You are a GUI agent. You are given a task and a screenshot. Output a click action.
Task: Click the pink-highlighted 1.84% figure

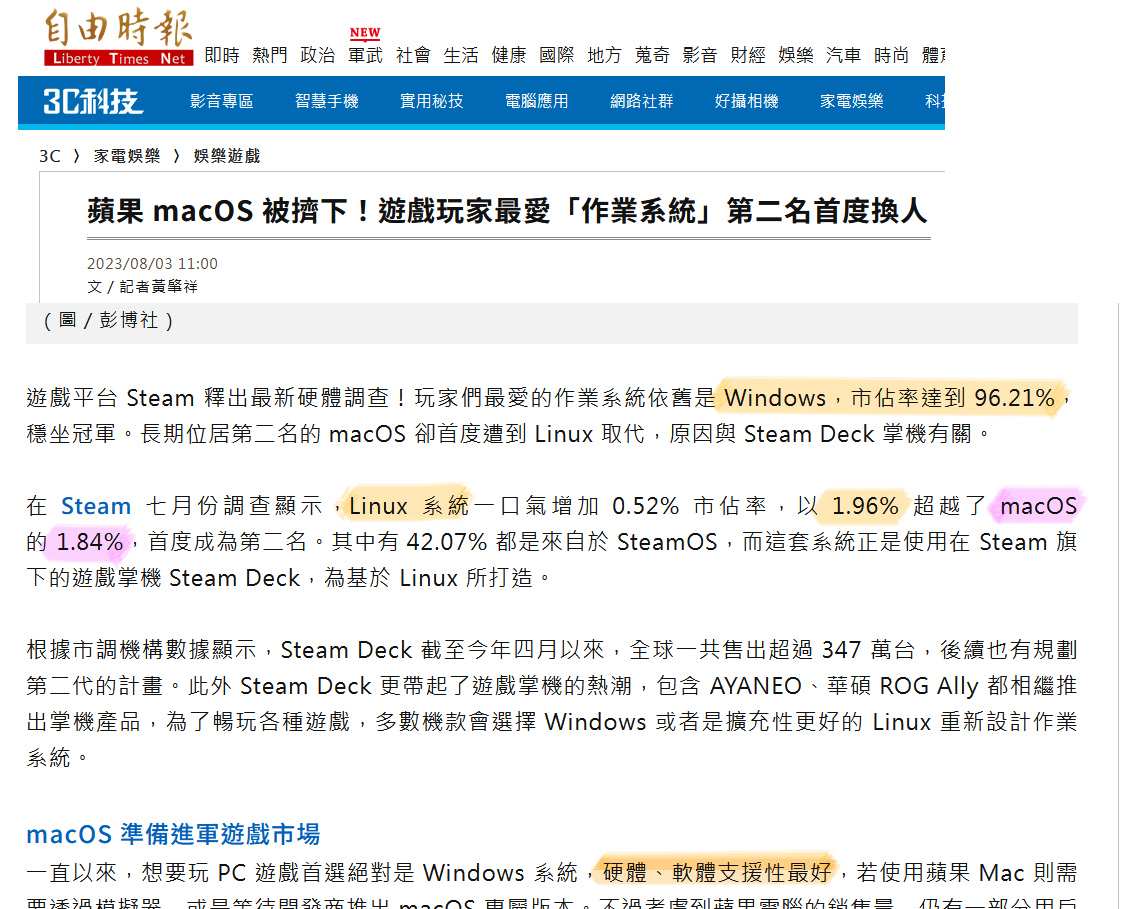90,542
